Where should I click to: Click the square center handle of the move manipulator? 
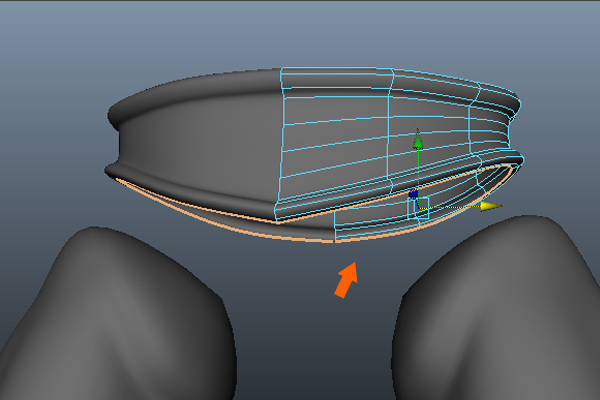pyautogui.click(x=419, y=208)
